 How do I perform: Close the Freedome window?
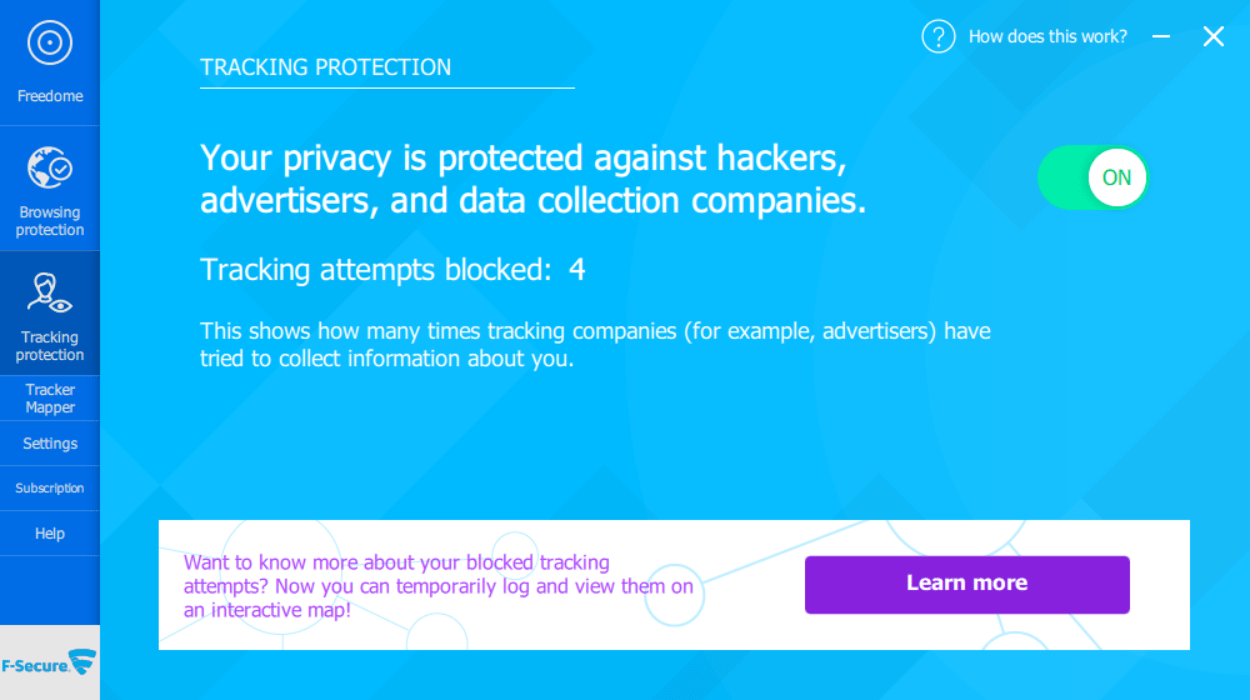point(1213,37)
